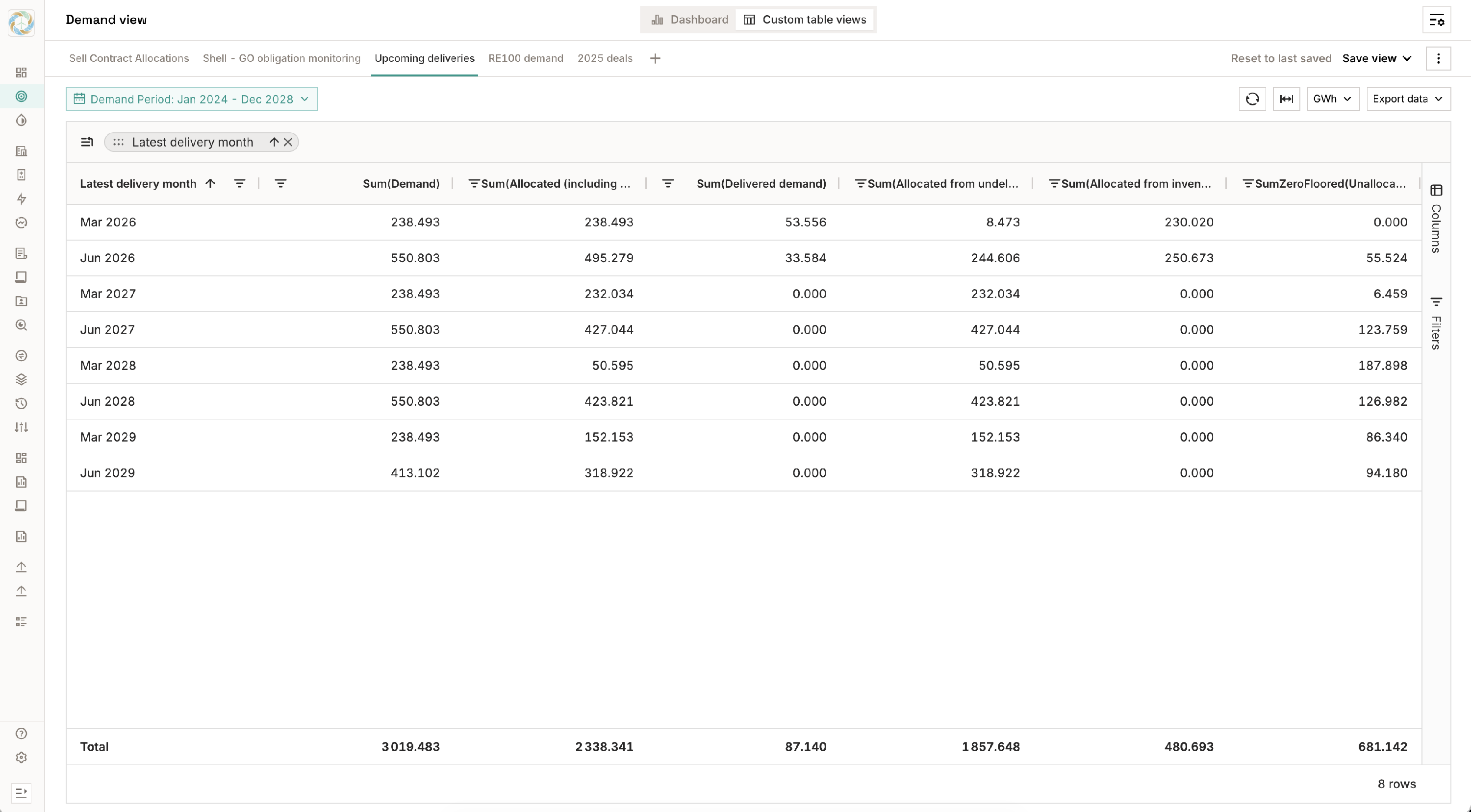The width and height of the screenshot is (1471, 812).
Task: Click the help question mark icon in sidebar
Action: coord(21,733)
